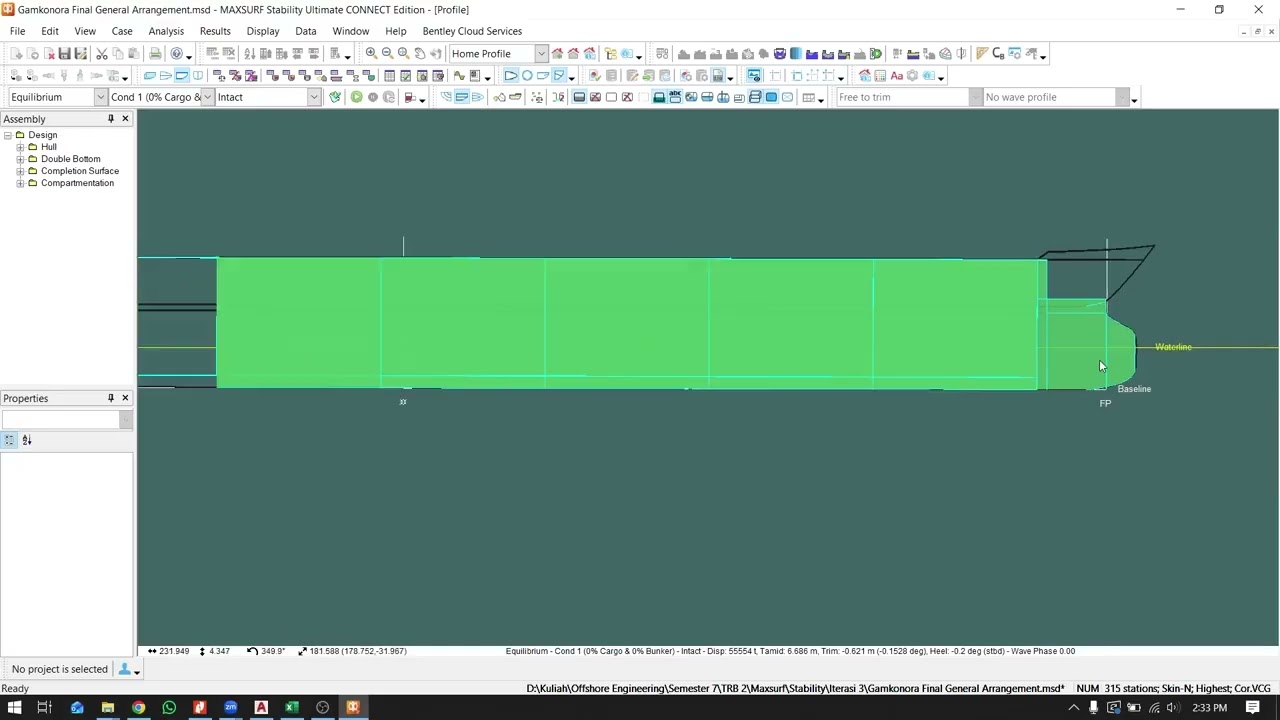Open the Results menu
The width and height of the screenshot is (1280, 720).
point(215,31)
